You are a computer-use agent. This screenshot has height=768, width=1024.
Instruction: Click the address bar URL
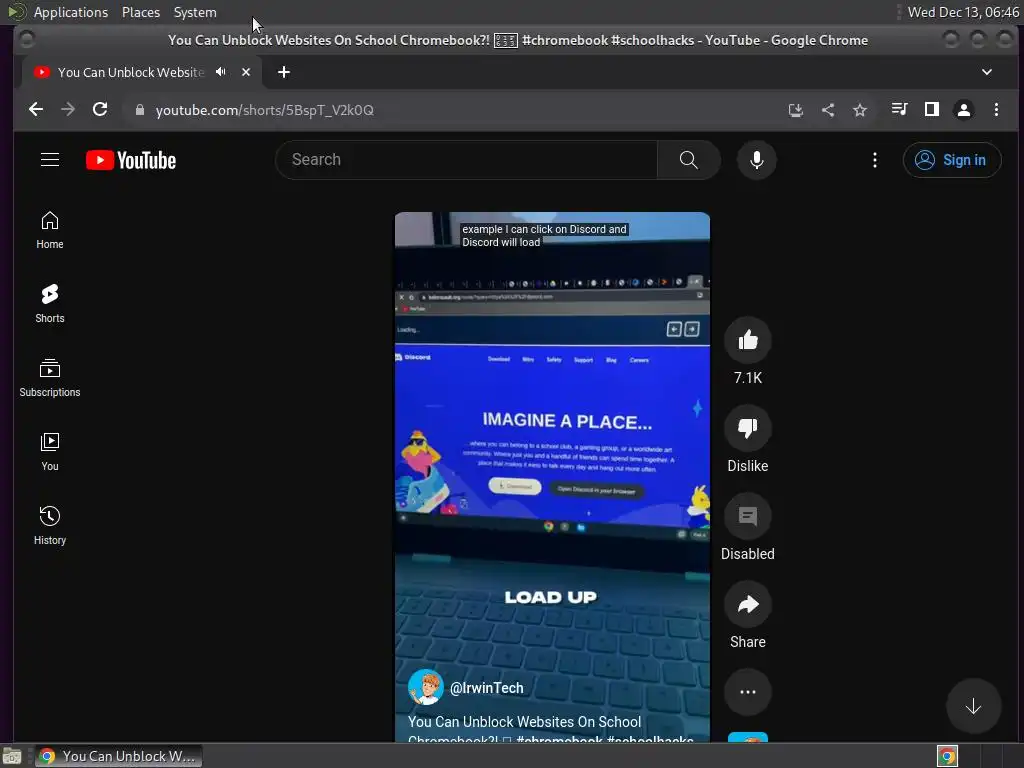(x=264, y=110)
